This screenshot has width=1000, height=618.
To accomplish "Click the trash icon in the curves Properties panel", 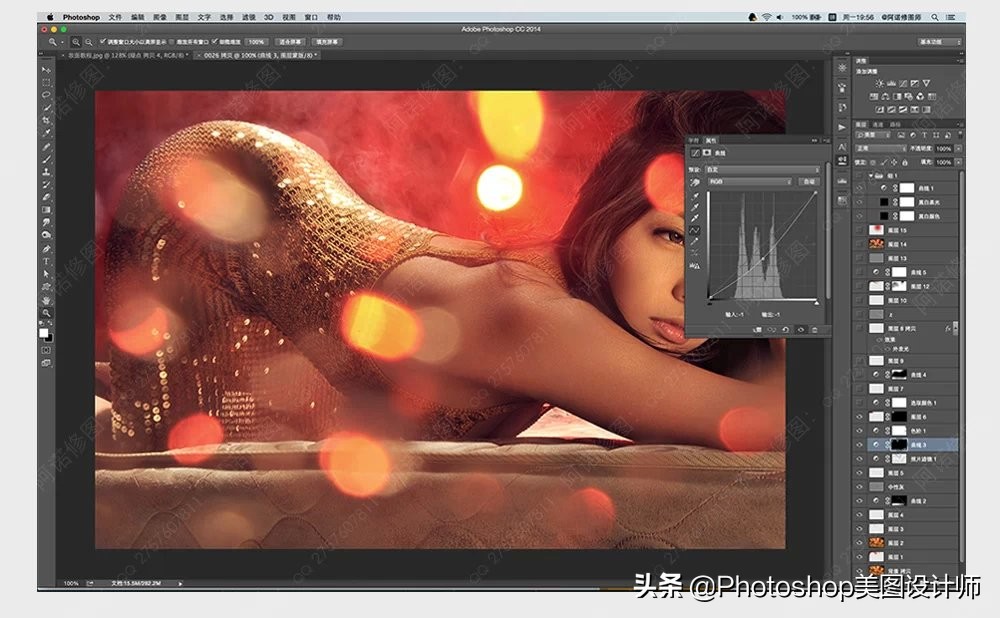I will [814, 329].
